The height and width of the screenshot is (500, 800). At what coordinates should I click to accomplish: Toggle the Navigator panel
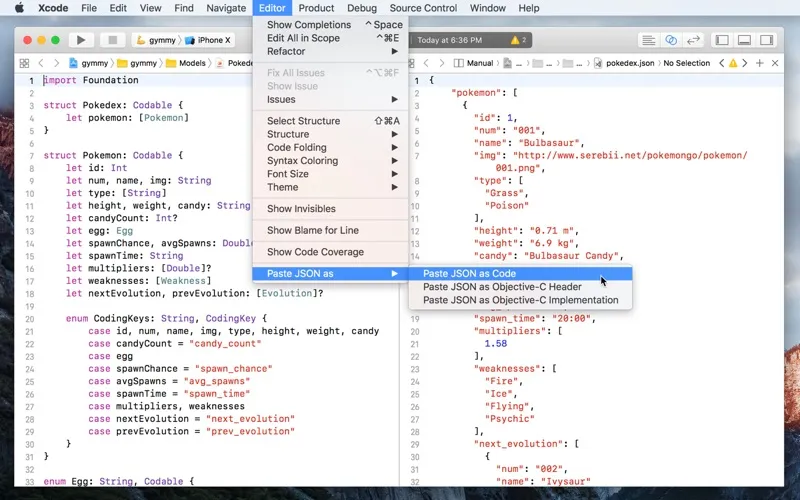tap(722, 40)
